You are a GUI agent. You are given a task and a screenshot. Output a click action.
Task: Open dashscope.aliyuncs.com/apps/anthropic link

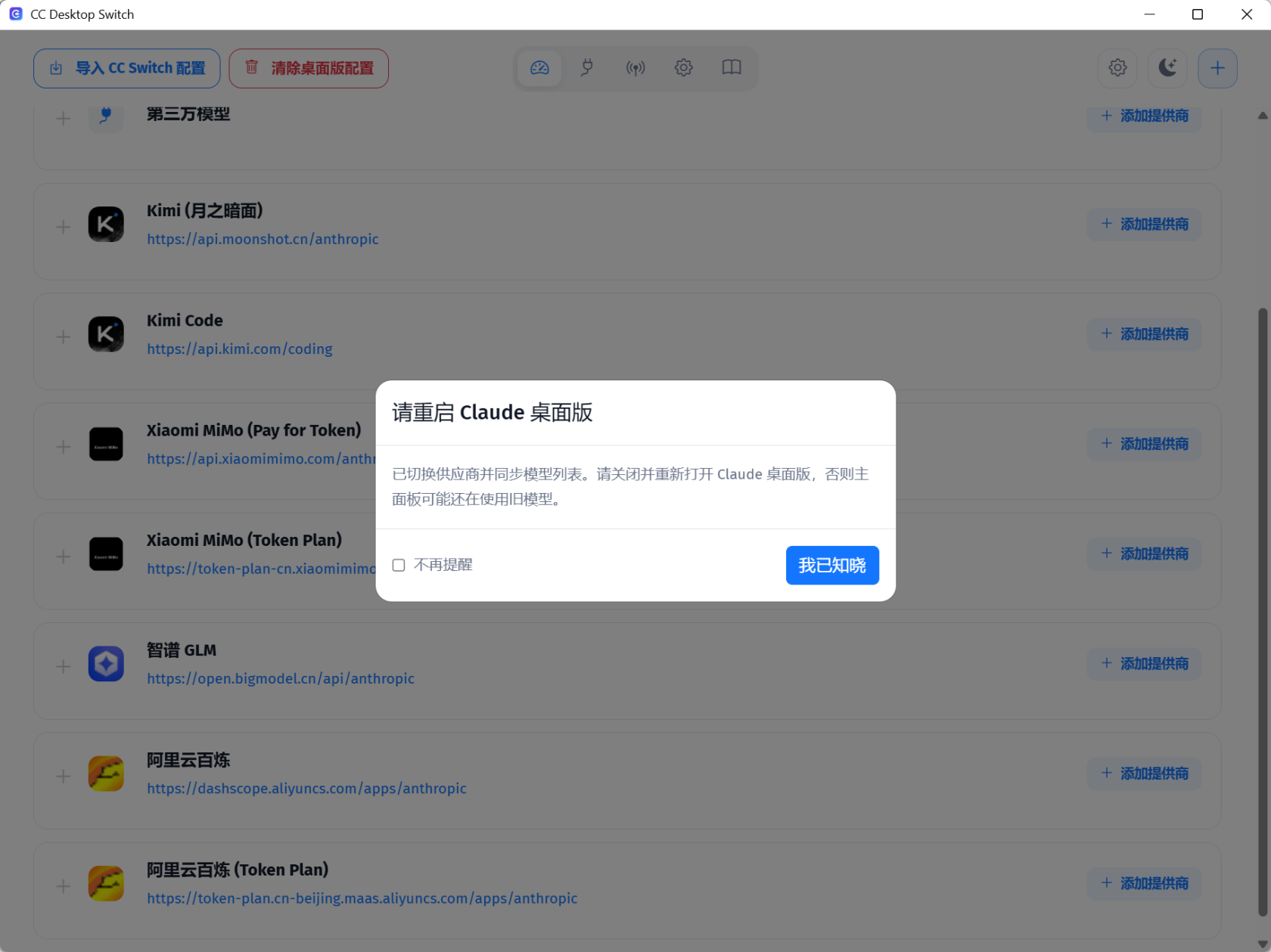[x=306, y=788]
